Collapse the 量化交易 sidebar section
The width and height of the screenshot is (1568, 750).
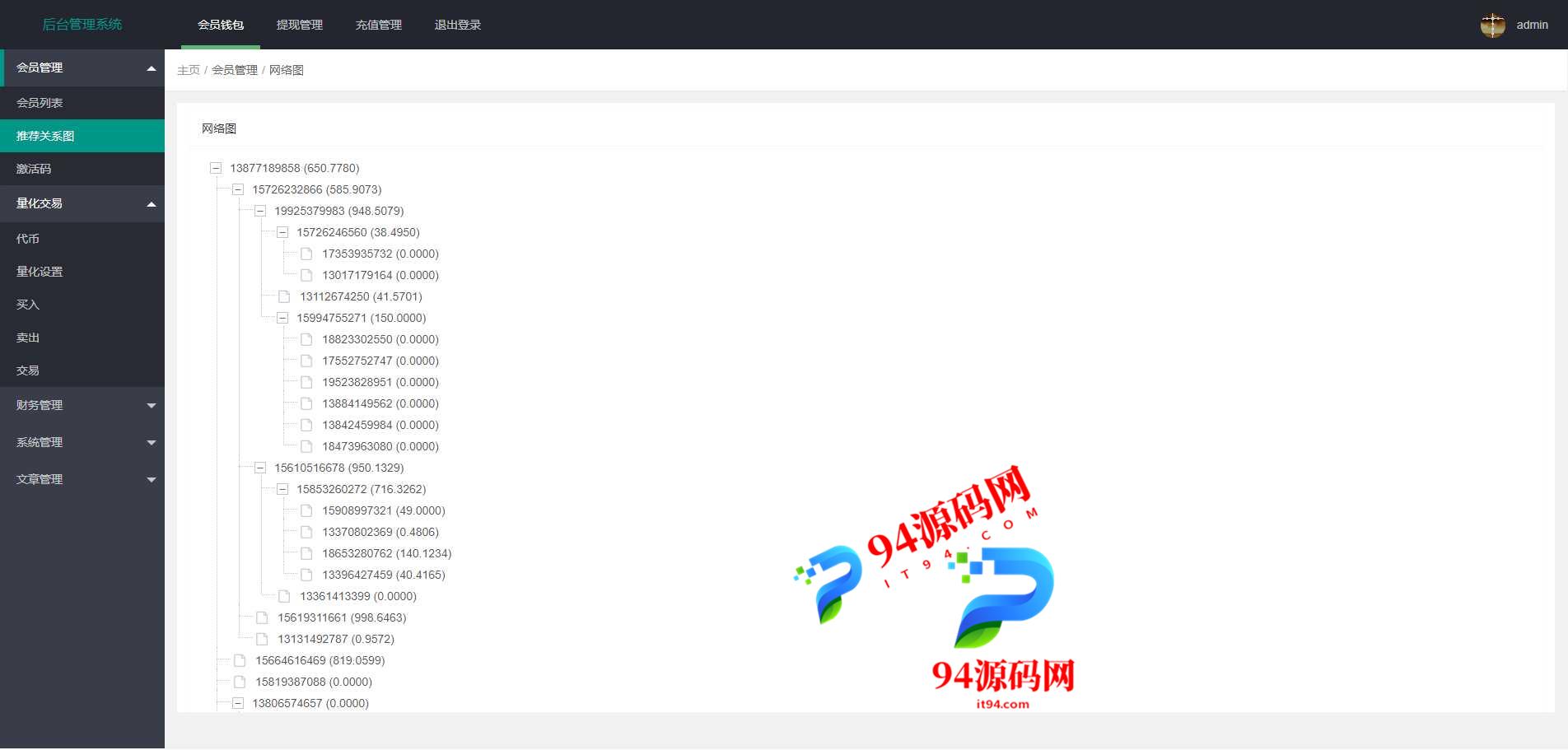point(82,203)
